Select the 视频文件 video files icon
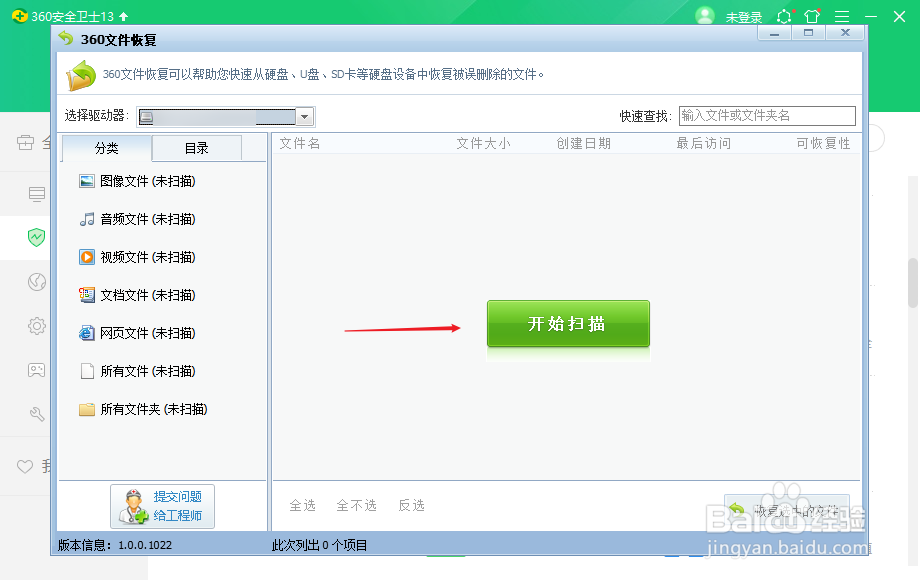Viewport: 920px width, 580px height. tap(86, 257)
